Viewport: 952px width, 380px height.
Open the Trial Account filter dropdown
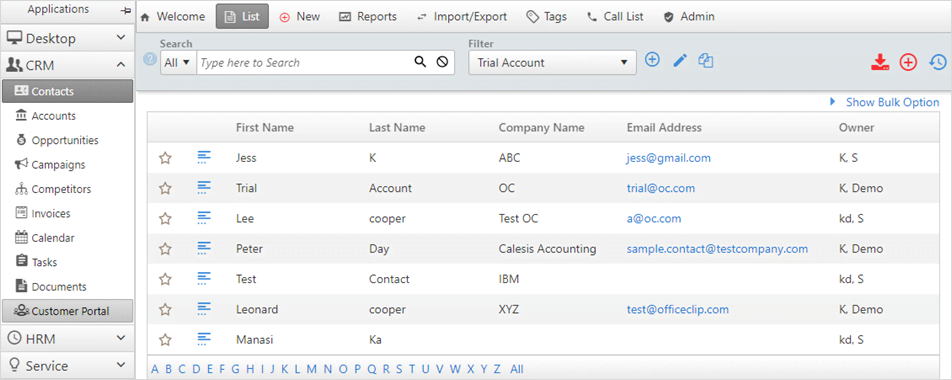point(552,63)
